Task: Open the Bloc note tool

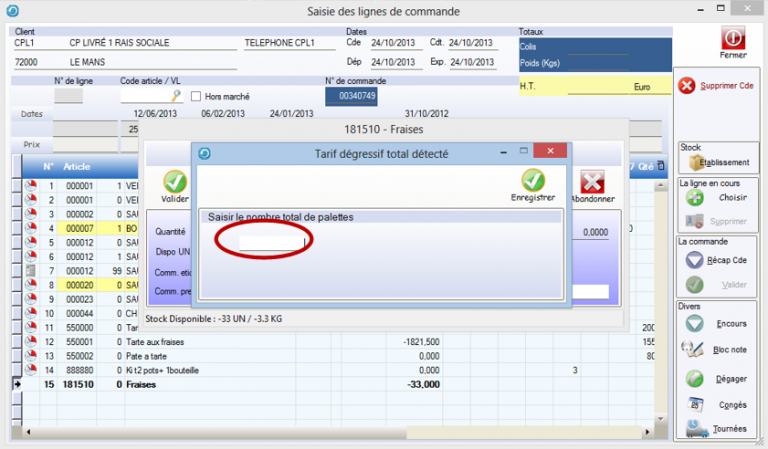Action: coord(696,350)
